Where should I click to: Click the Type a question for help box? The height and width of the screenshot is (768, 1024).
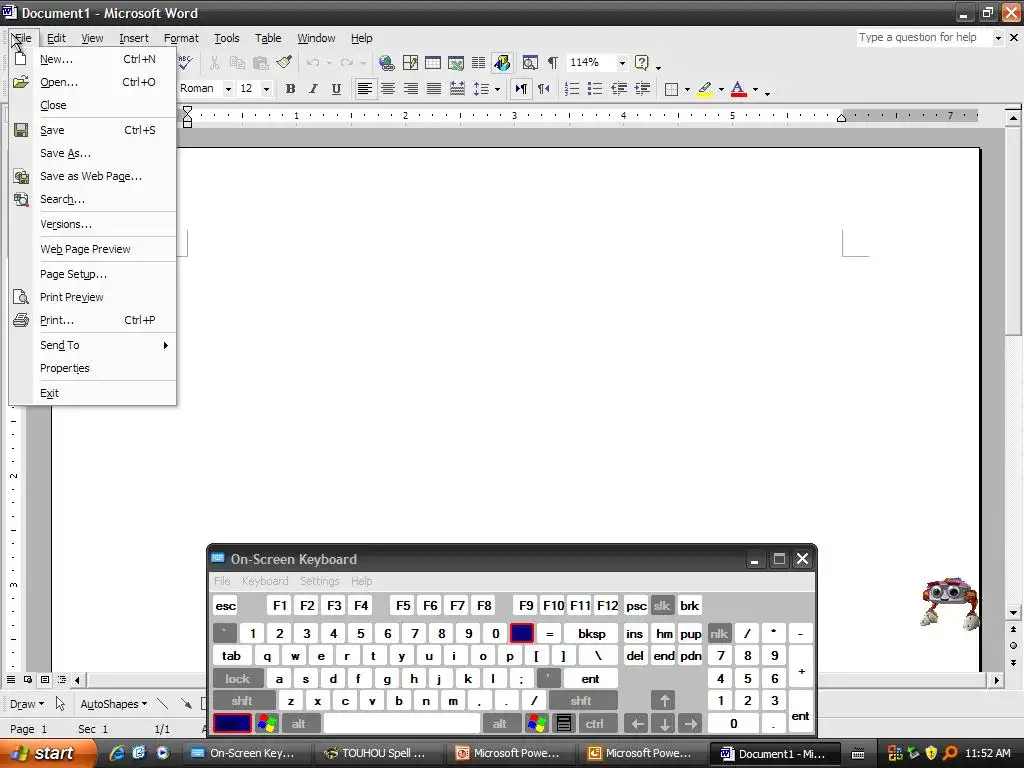[x=923, y=38]
